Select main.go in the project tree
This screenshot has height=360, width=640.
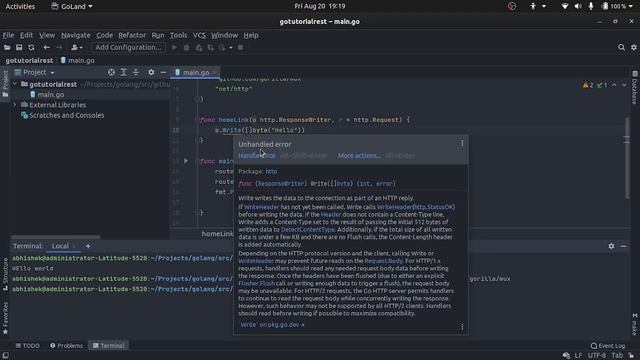click(x=51, y=94)
